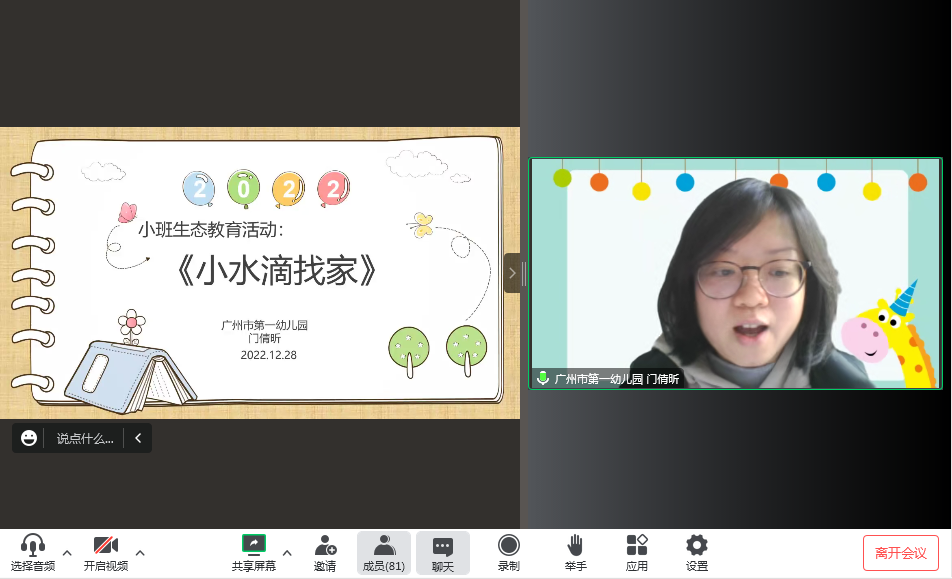Turn on the camera with 开启视频
This screenshot has width=952, height=579.
click(x=106, y=546)
